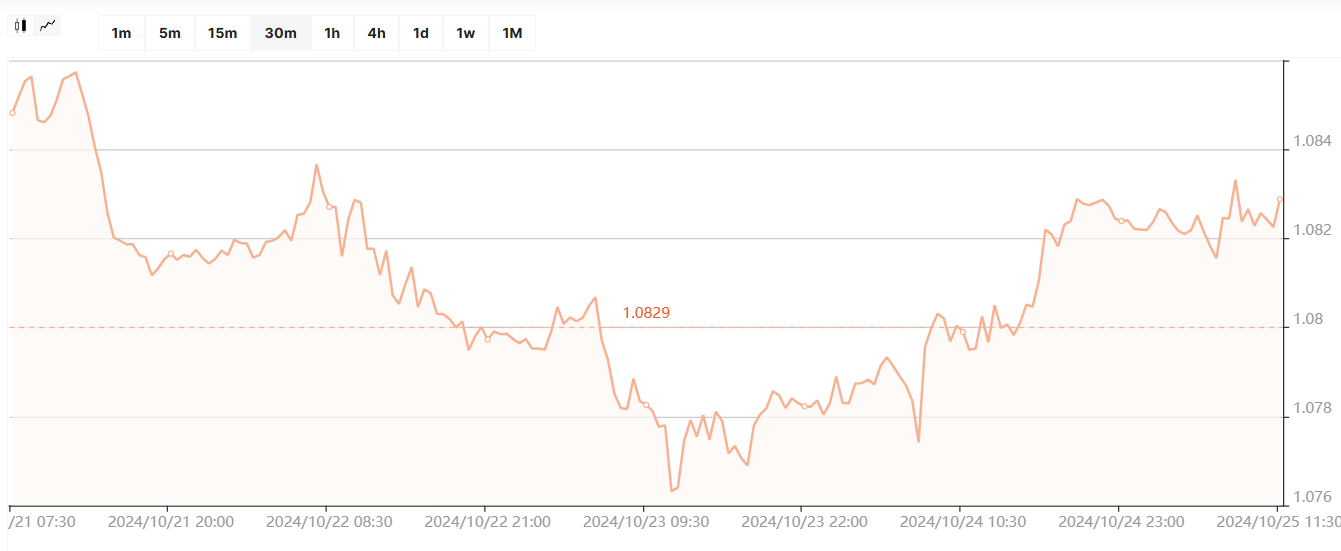The height and width of the screenshot is (551, 1341).
Task: Click the 2024/10/21 20:00 time label
Action: [x=171, y=521]
